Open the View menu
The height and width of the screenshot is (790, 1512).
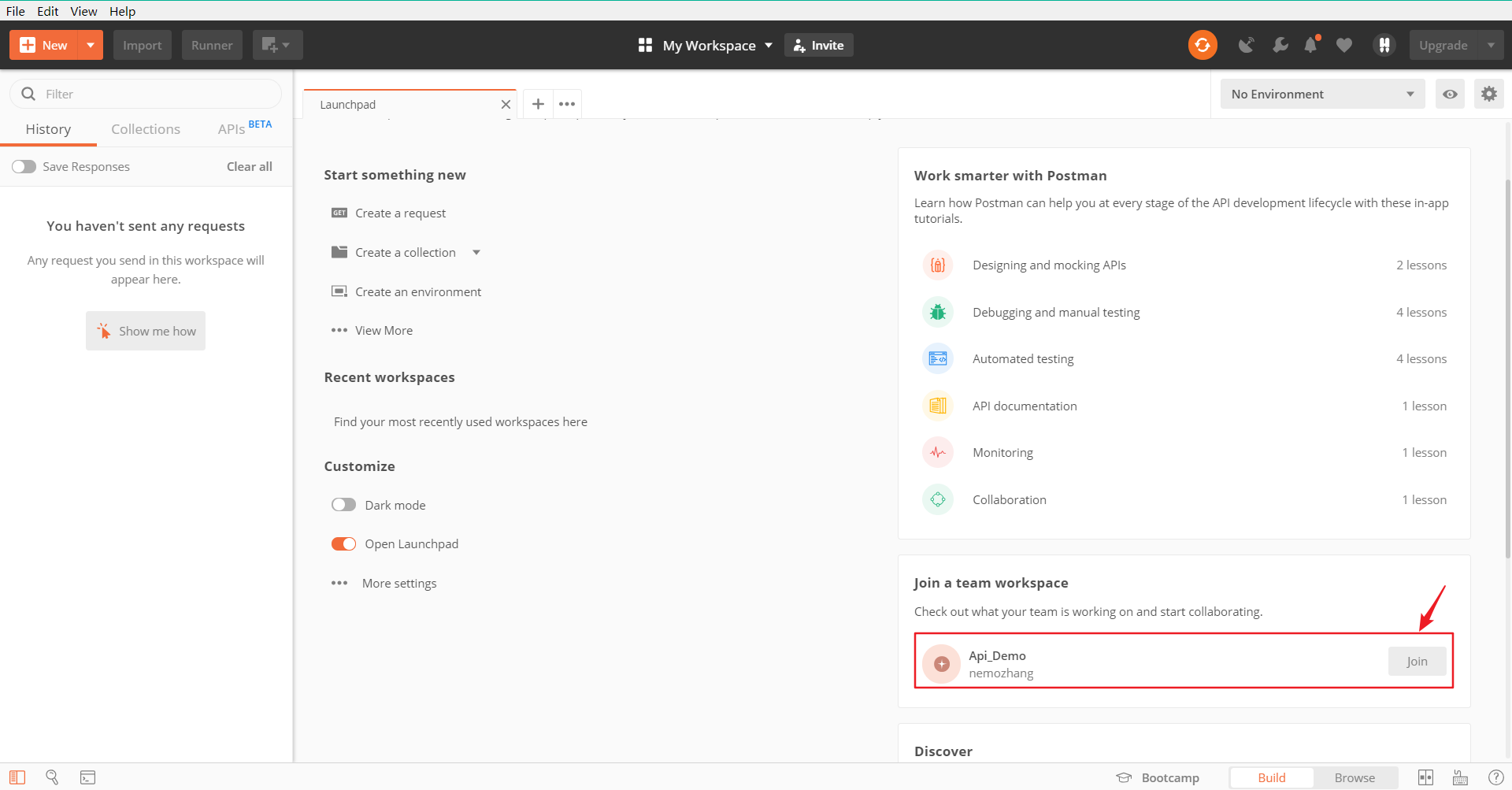83,11
